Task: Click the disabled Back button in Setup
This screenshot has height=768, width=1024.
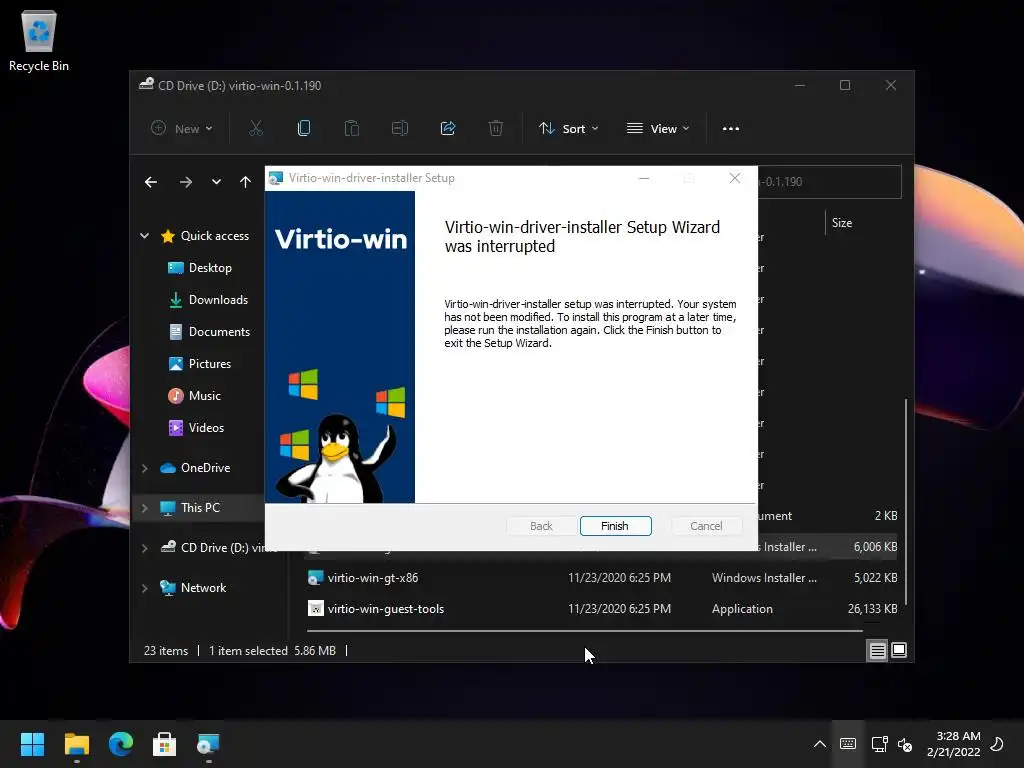Action: click(x=541, y=526)
